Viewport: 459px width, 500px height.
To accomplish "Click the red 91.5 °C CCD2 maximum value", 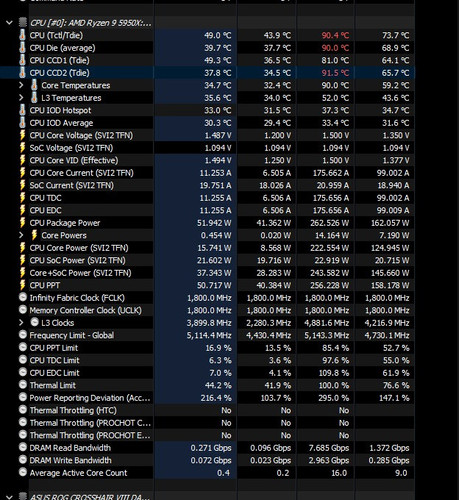I will pyautogui.click(x=335, y=73).
